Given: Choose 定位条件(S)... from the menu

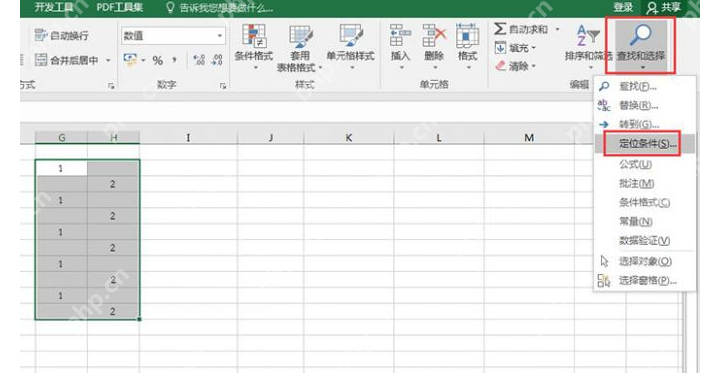Looking at the screenshot, I should [x=645, y=144].
